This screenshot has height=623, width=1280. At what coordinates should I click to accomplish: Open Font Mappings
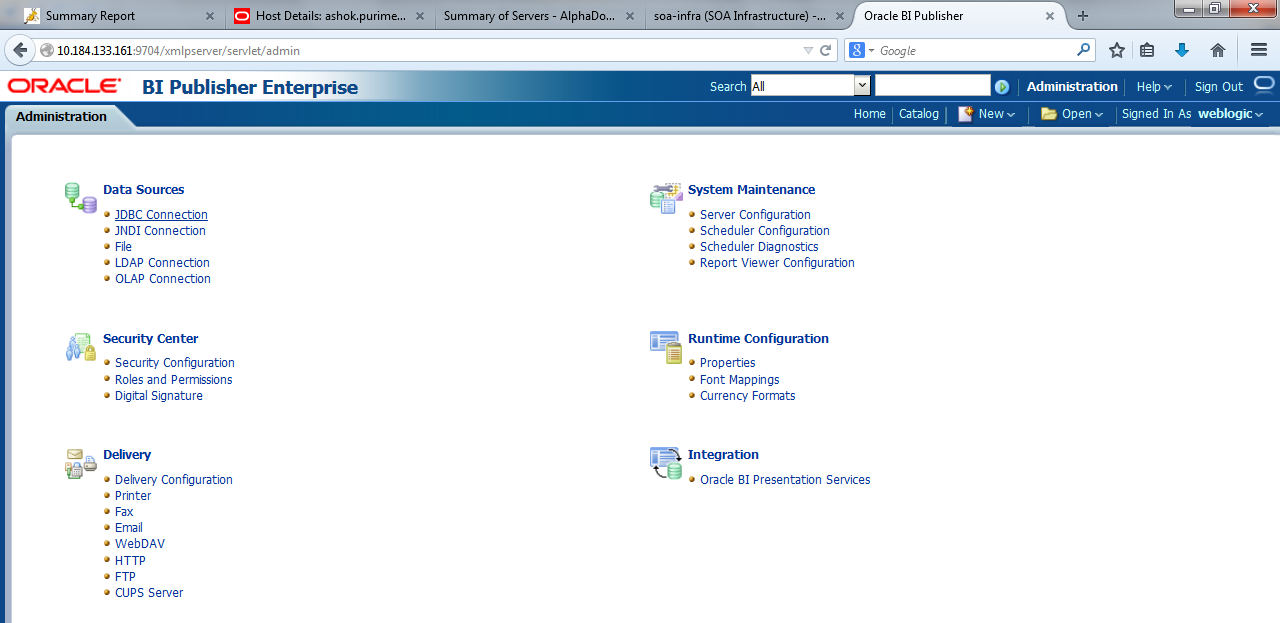pos(739,380)
